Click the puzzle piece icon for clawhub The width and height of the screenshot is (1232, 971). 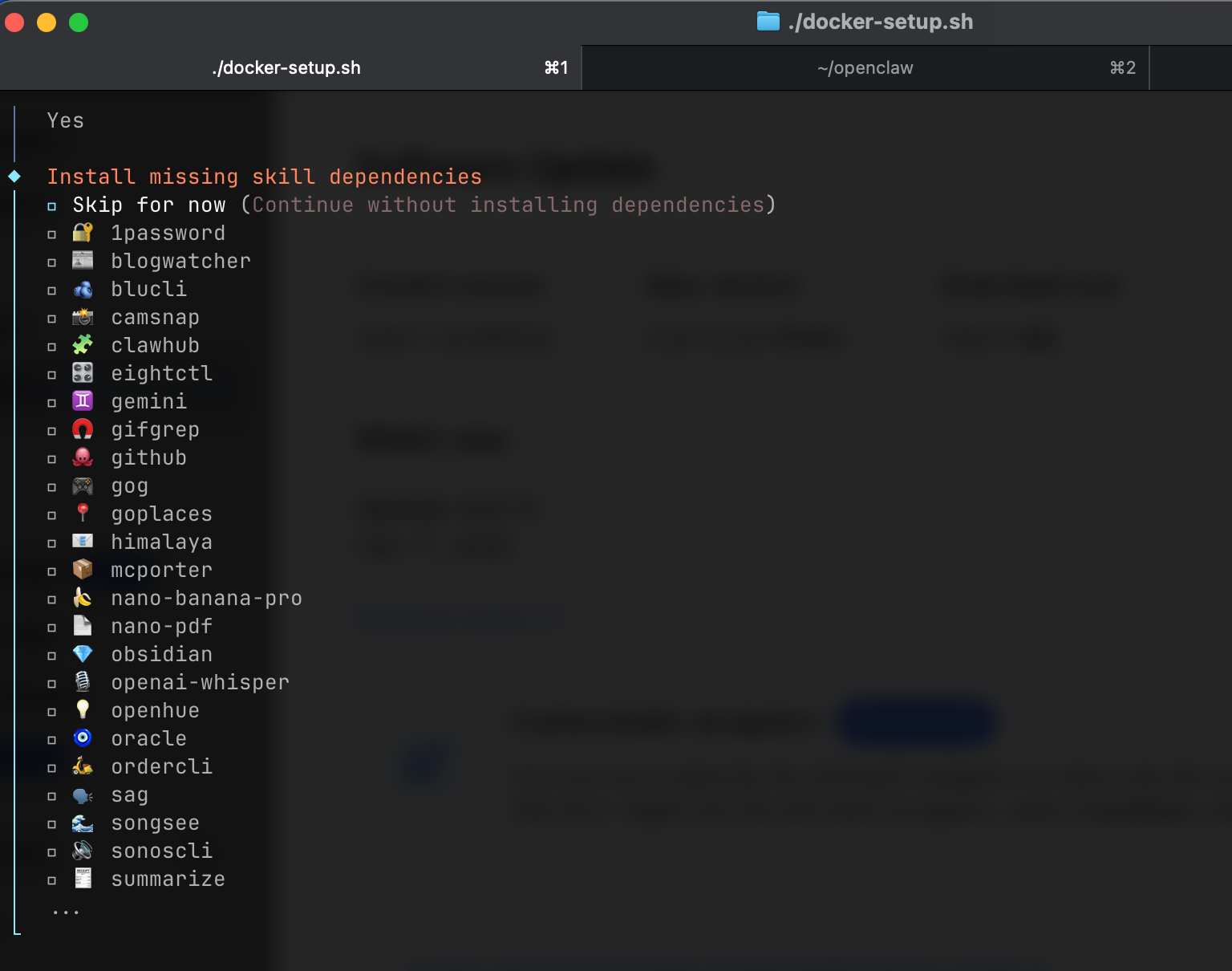(x=83, y=345)
